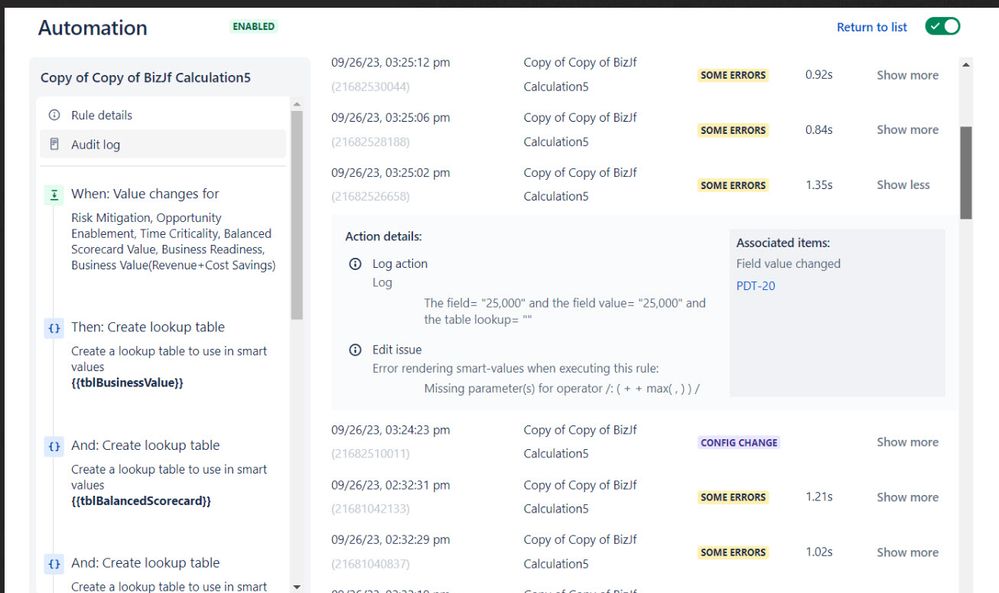Click the duration value 0.84s
This screenshot has height=593, width=999.
[819, 130]
